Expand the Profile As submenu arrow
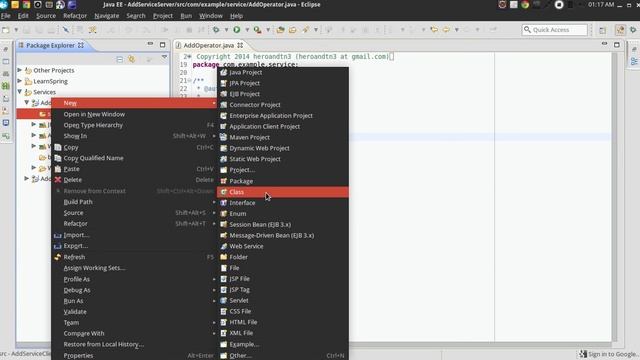Screen dimensions: 640x360 tap(214, 279)
